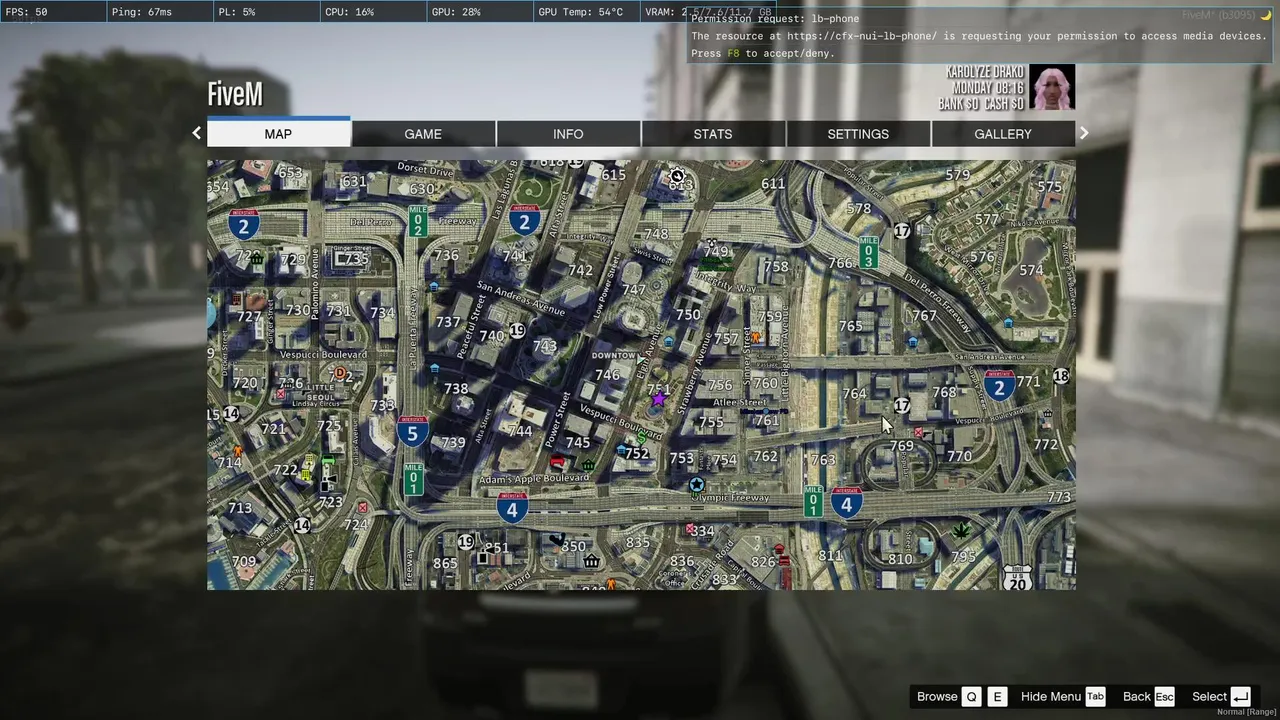
Task: Click the red X blip near 334
Action: (x=690, y=528)
